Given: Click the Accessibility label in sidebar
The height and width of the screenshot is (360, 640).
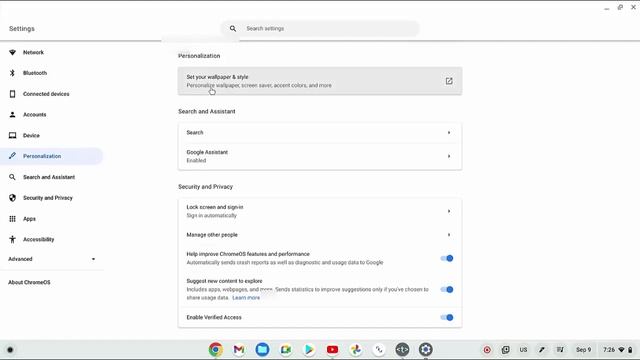Looking at the screenshot, I should (x=38, y=239).
